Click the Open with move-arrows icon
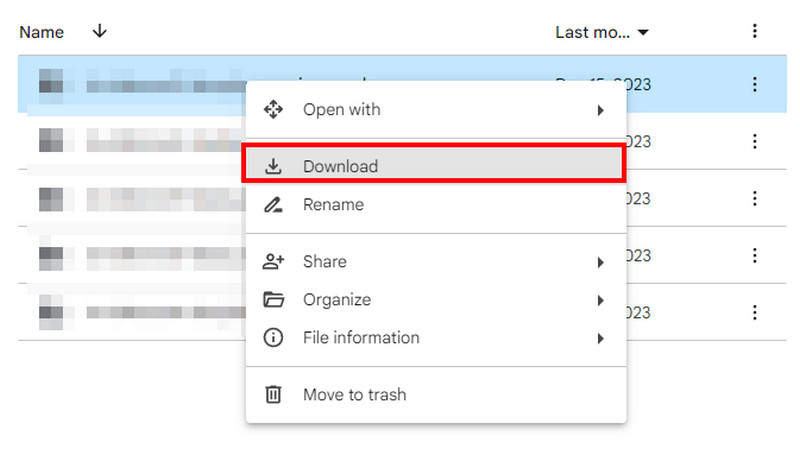The image size is (800, 449). 273,110
